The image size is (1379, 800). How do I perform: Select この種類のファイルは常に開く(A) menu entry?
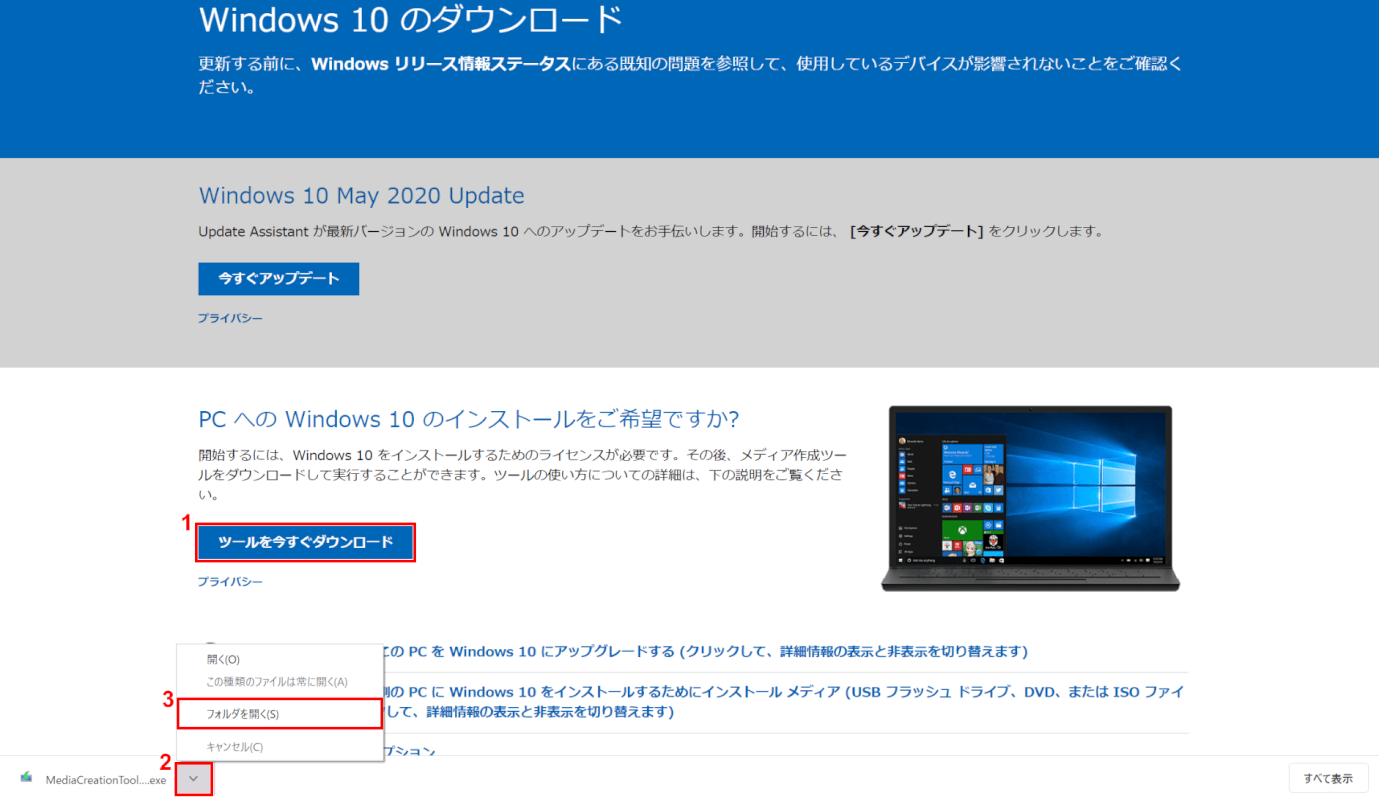coord(276,682)
